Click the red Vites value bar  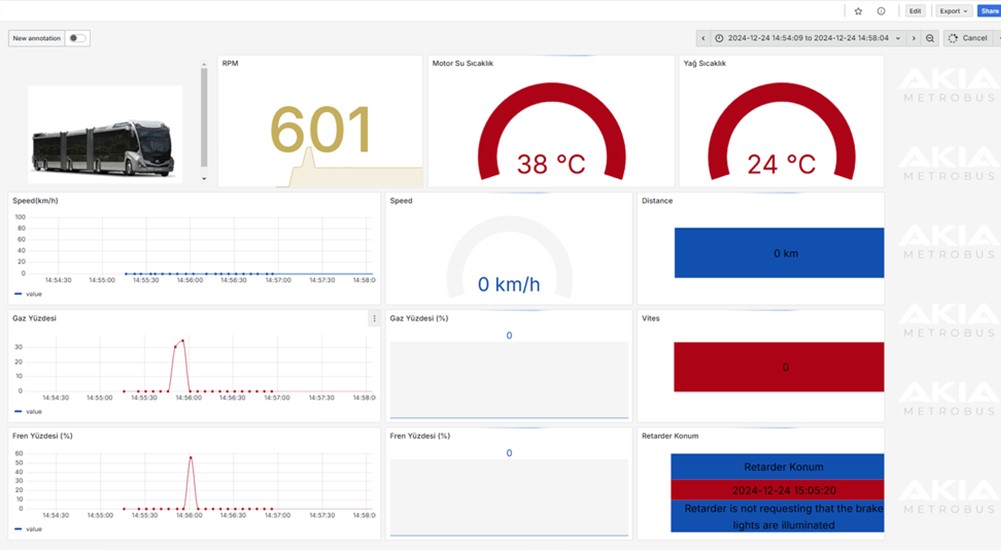click(779, 367)
